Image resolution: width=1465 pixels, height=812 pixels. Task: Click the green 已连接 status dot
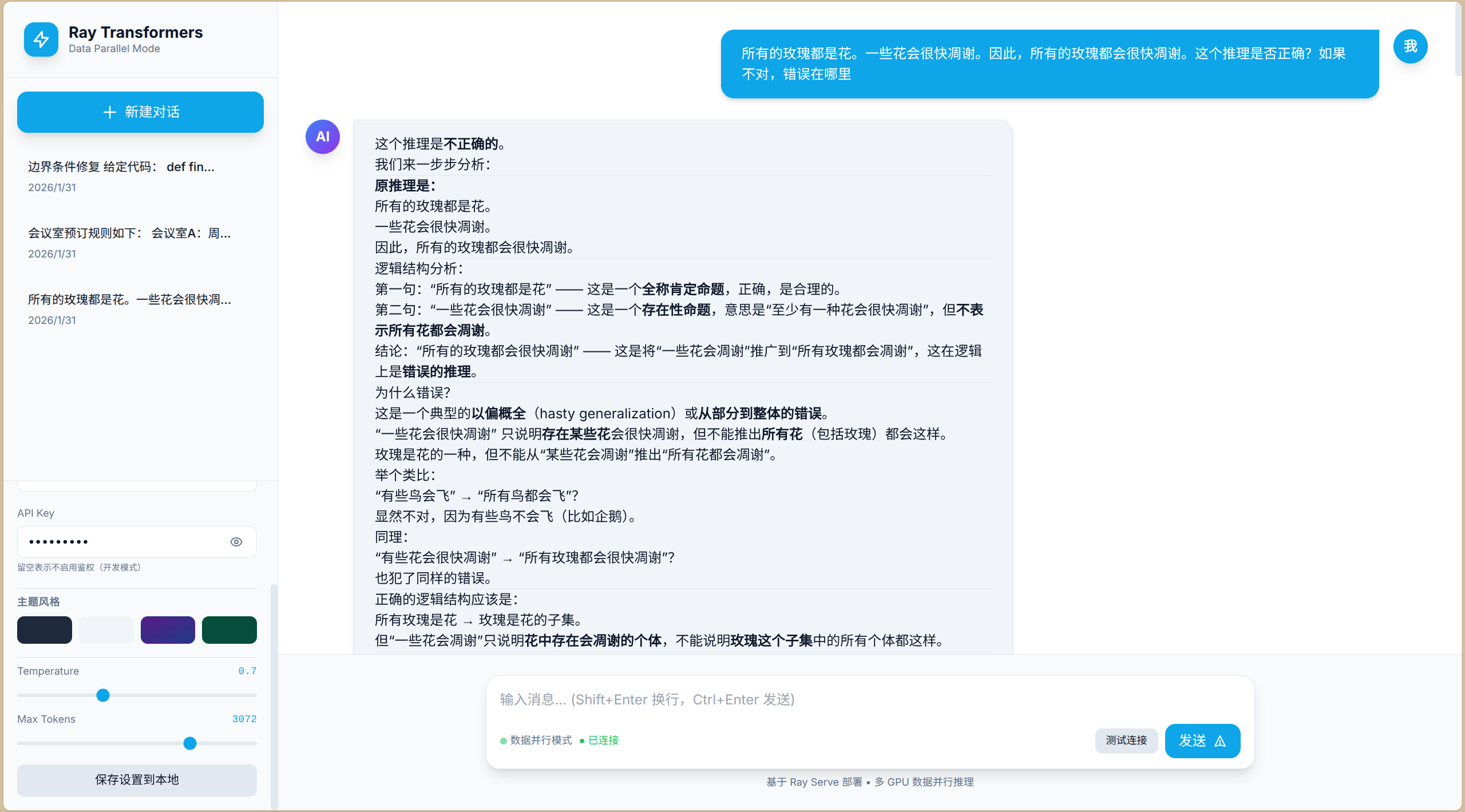tap(583, 740)
